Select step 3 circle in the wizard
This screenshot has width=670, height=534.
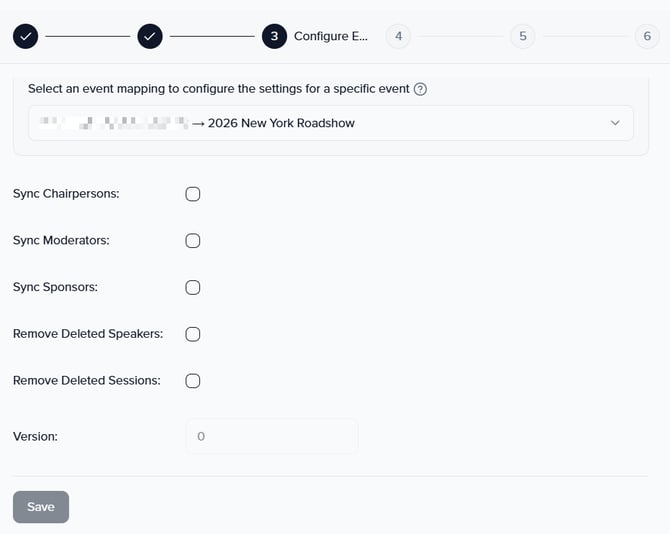pos(274,36)
